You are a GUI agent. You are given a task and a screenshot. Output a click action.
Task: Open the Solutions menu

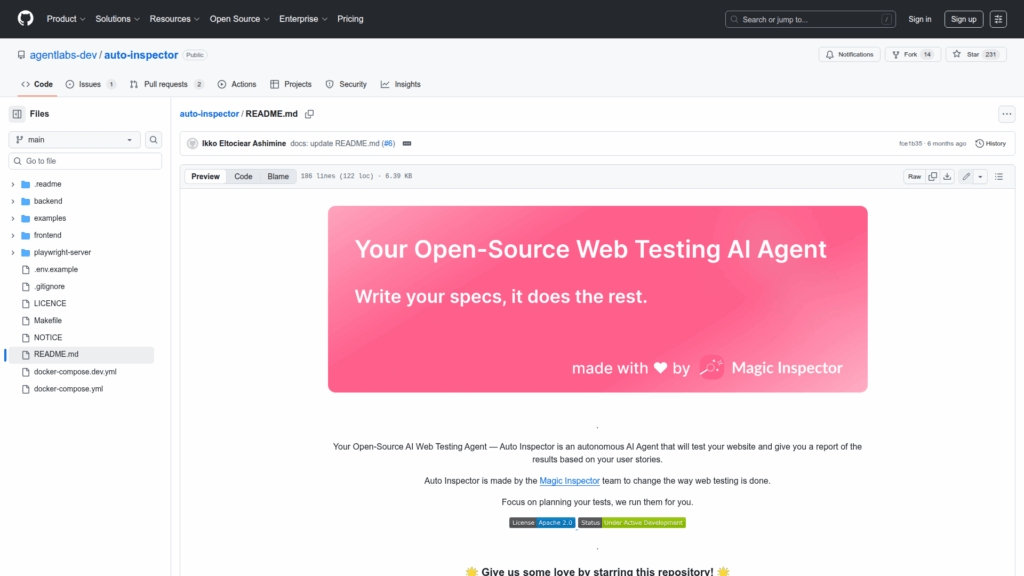click(117, 19)
